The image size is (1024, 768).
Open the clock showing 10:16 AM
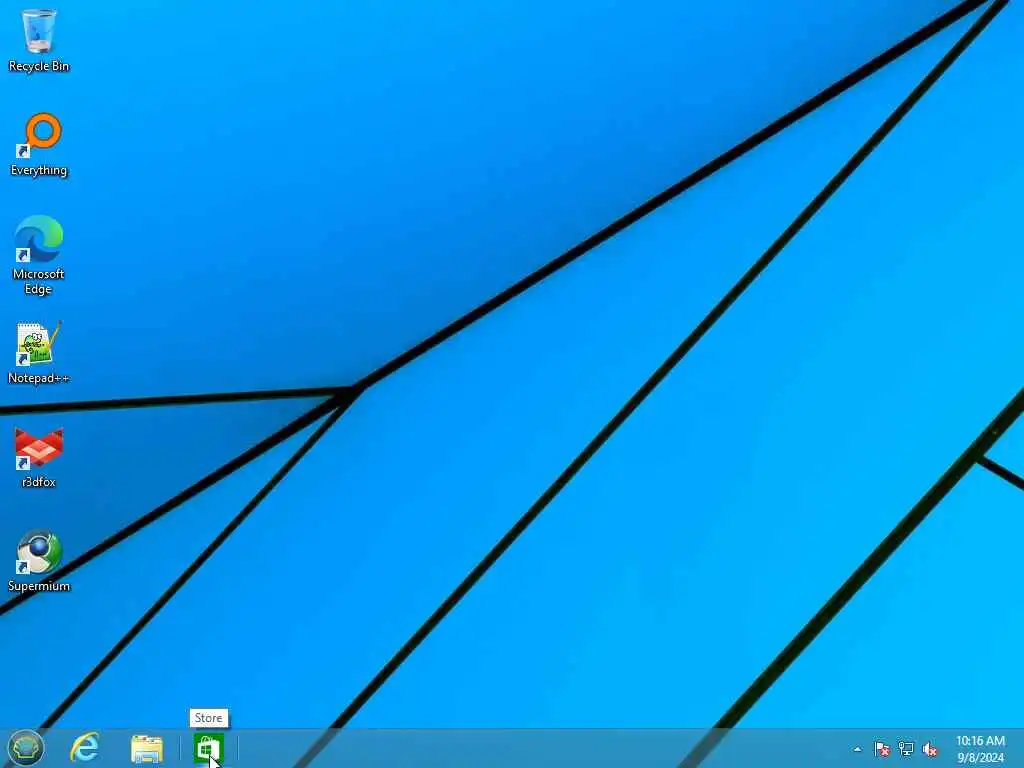coord(980,749)
